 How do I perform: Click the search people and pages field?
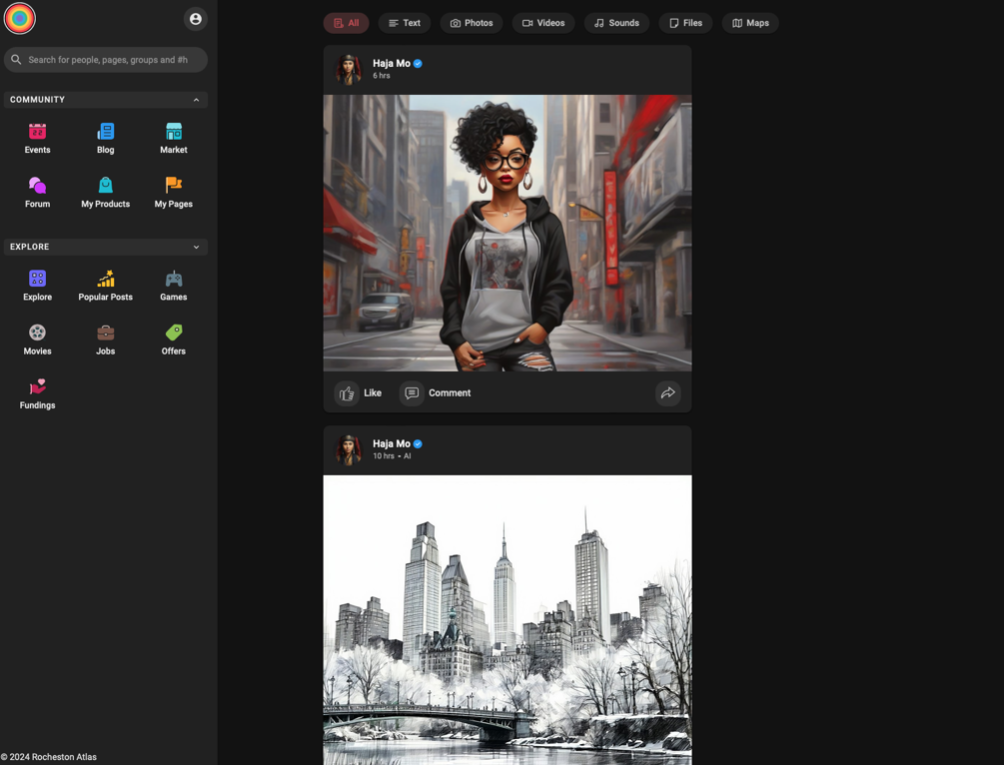tap(108, 60)
